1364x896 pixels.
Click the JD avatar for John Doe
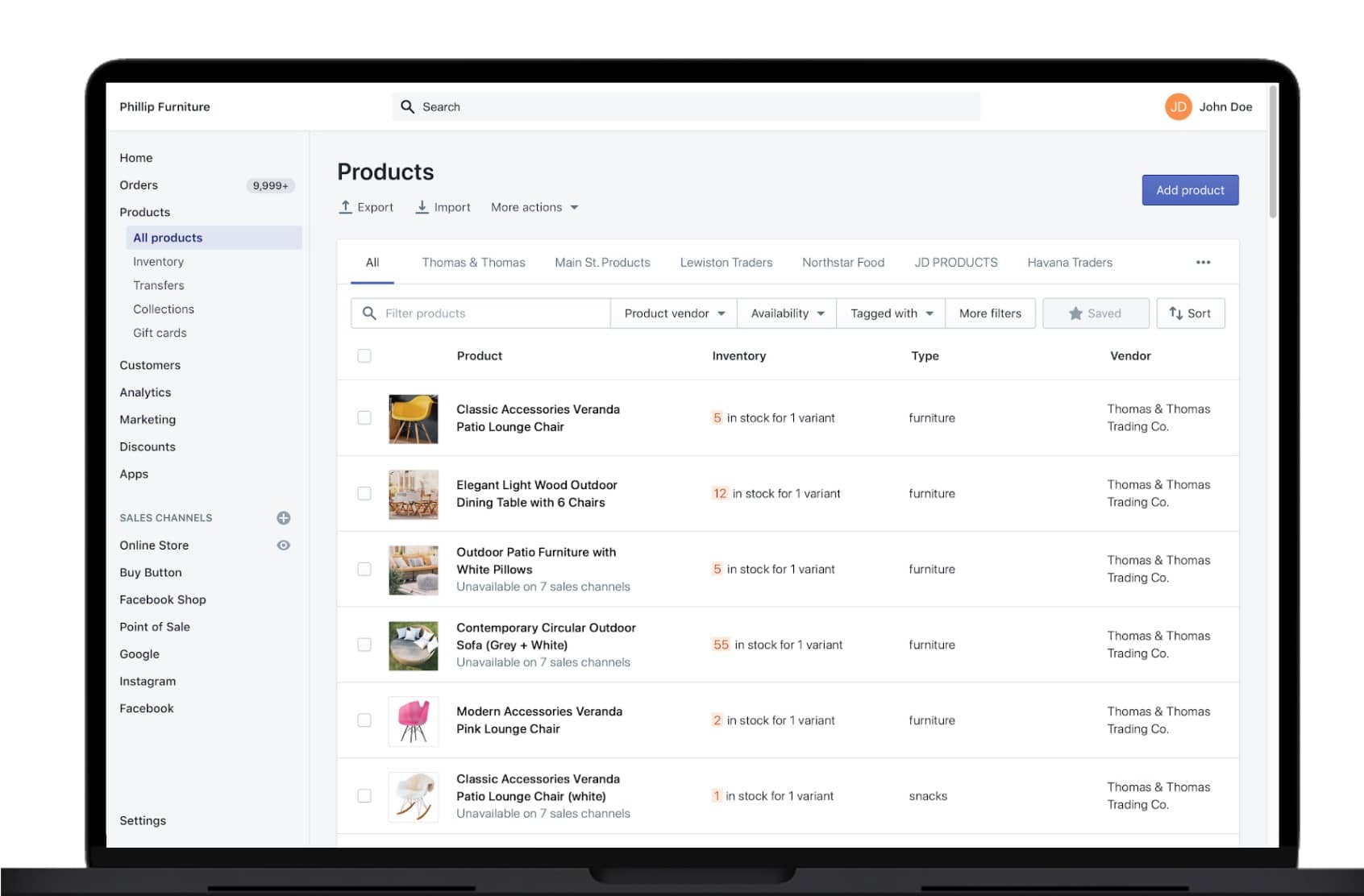tap(1178, 106)
